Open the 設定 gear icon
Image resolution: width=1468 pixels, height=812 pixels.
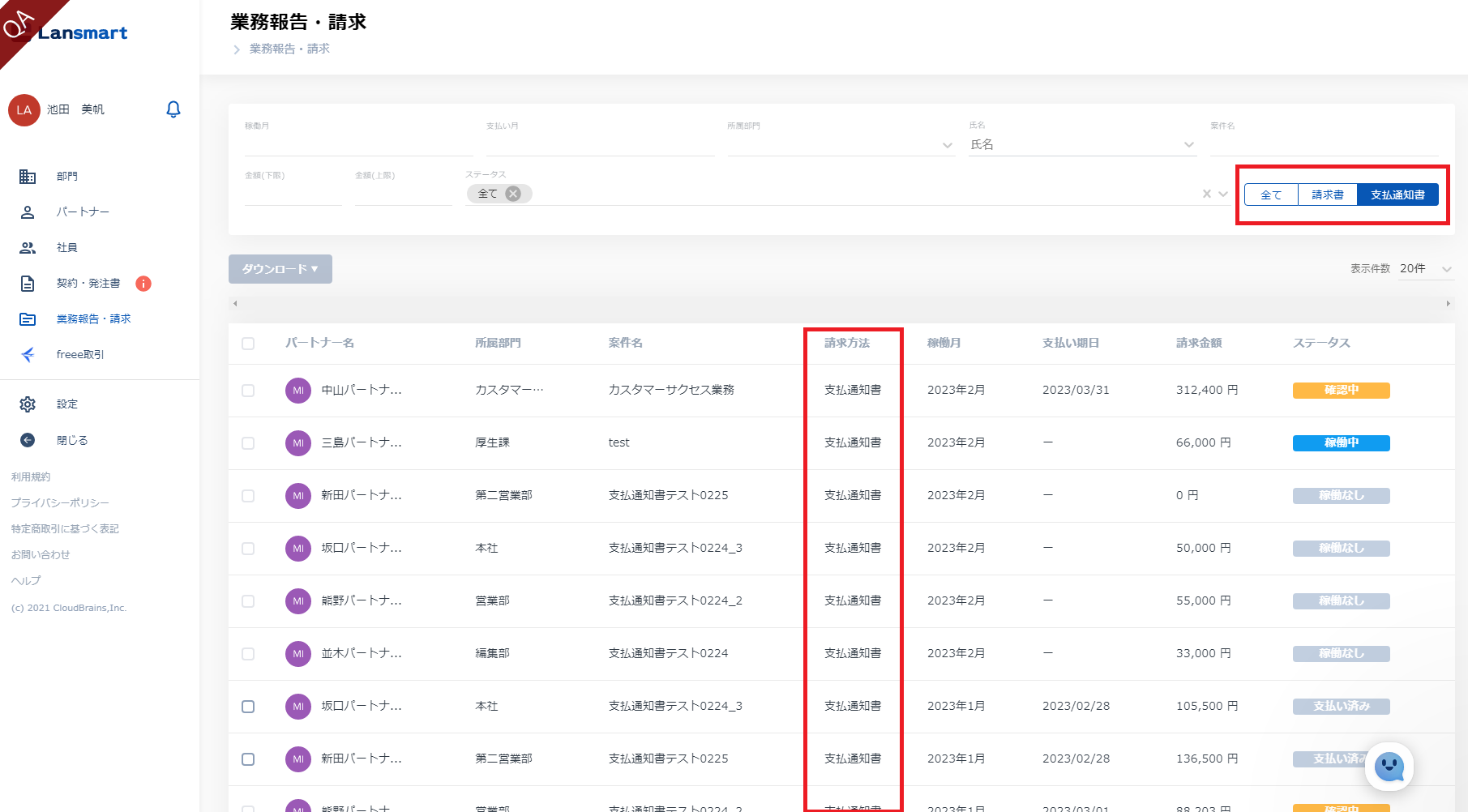(28, 404)
